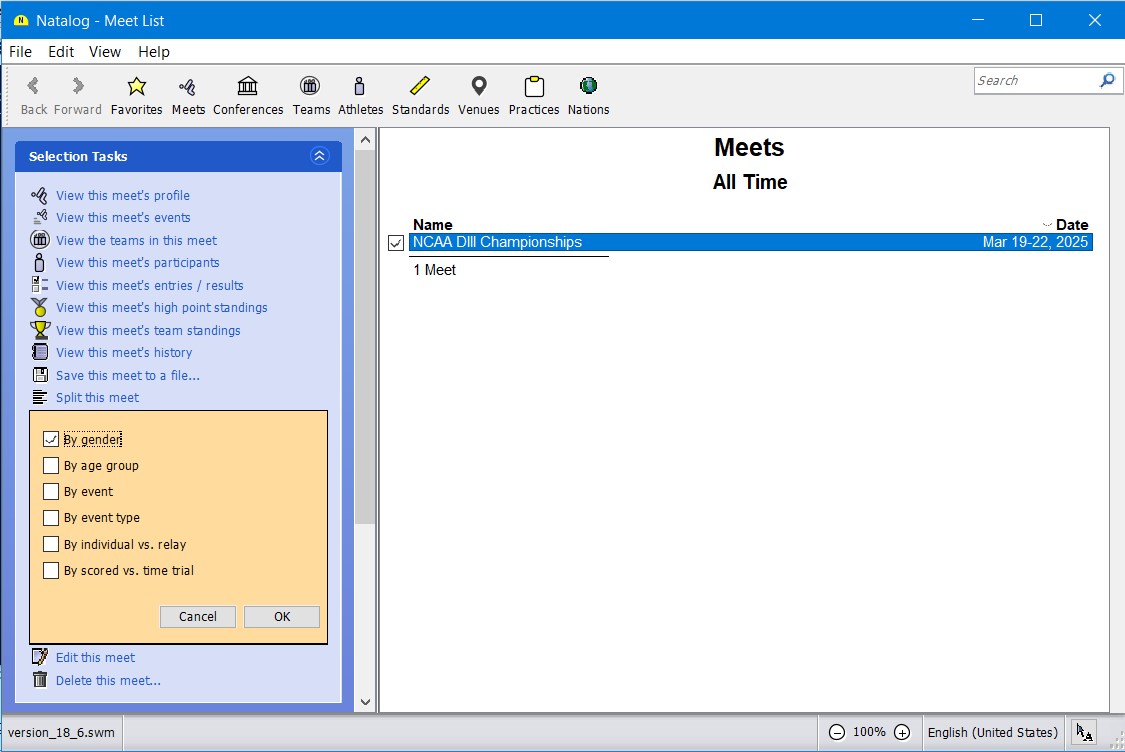Open the Nations globe icon
This screenshot has height=752, width=1125.
tap(588, 87)
